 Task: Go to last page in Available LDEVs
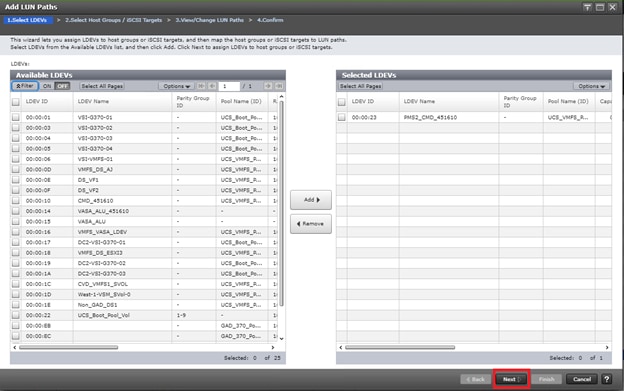(x=279, y=86)
